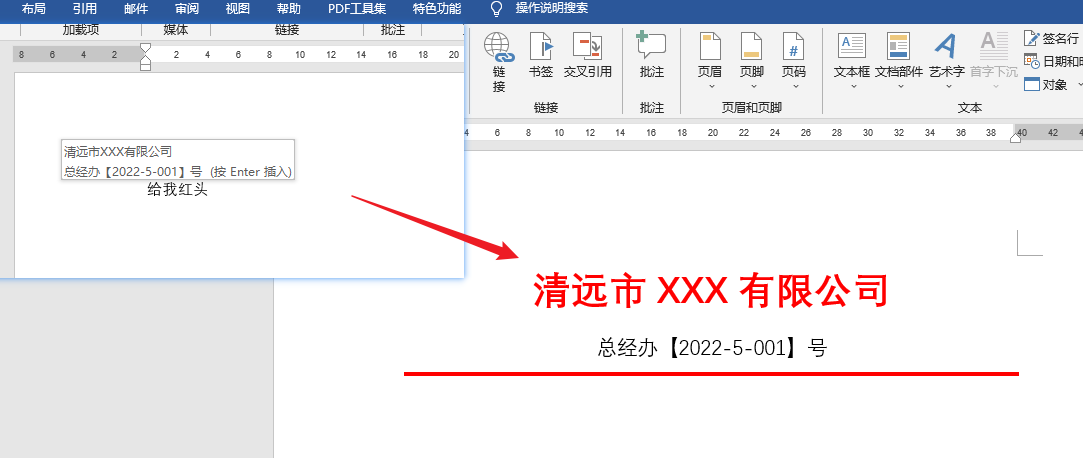
Task: Click the red heading 清远市 XXX 有限公司
Action: tap(710, 290)
